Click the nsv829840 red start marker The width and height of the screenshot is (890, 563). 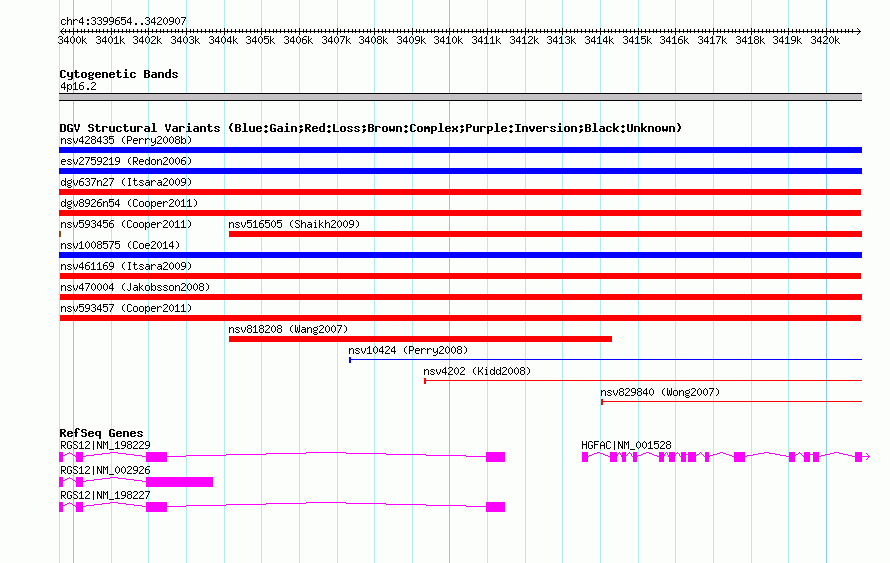pyautogui.click(x=602, y=402)
